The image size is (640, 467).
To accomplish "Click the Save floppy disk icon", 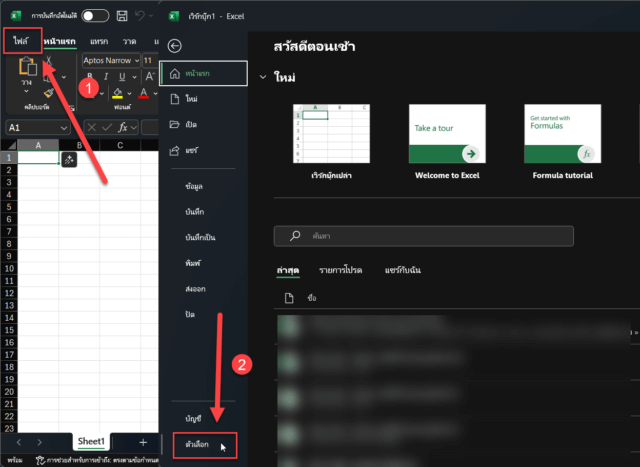I will [122, 16].
